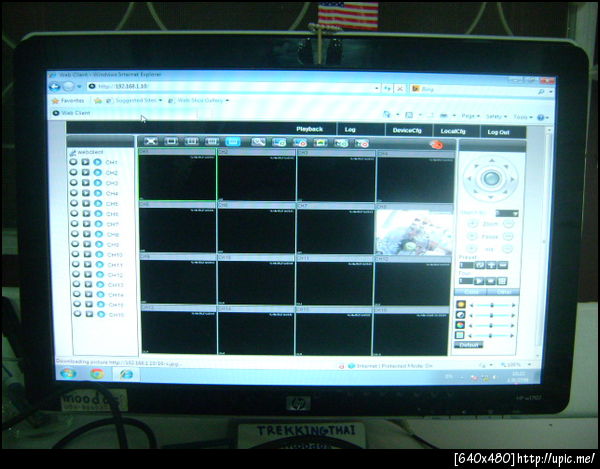Switch to the Color tab
The width and height of the screenshot is (600, 469).
click(471, 292)
